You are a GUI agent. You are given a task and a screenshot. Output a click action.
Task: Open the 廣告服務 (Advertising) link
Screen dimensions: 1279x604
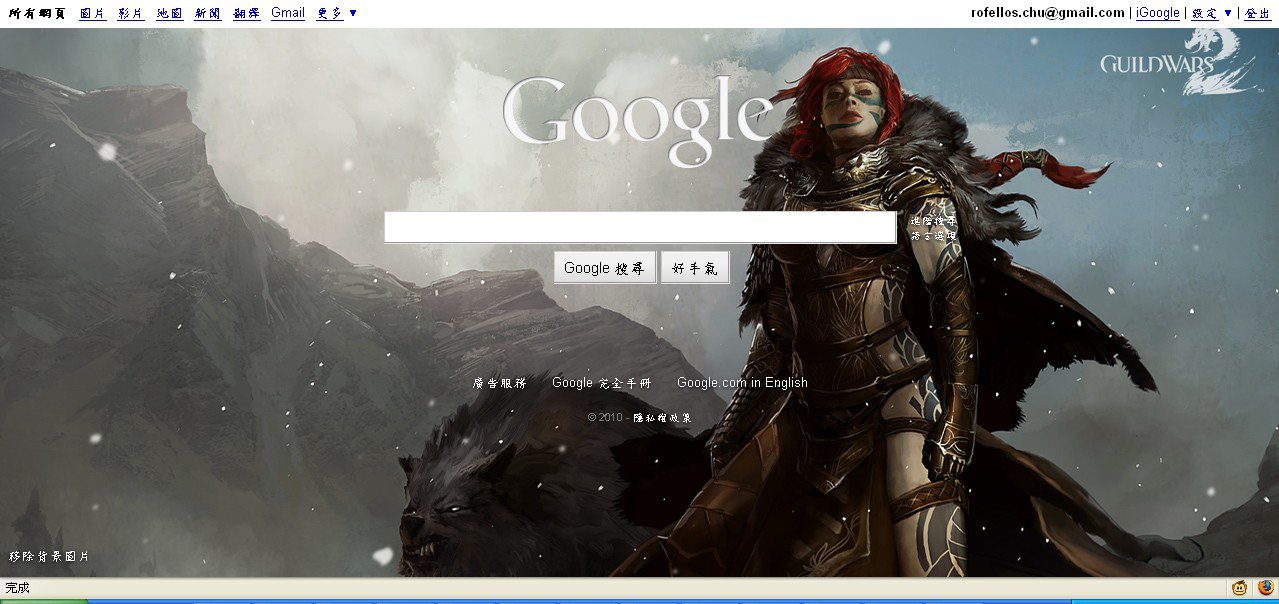499,383
